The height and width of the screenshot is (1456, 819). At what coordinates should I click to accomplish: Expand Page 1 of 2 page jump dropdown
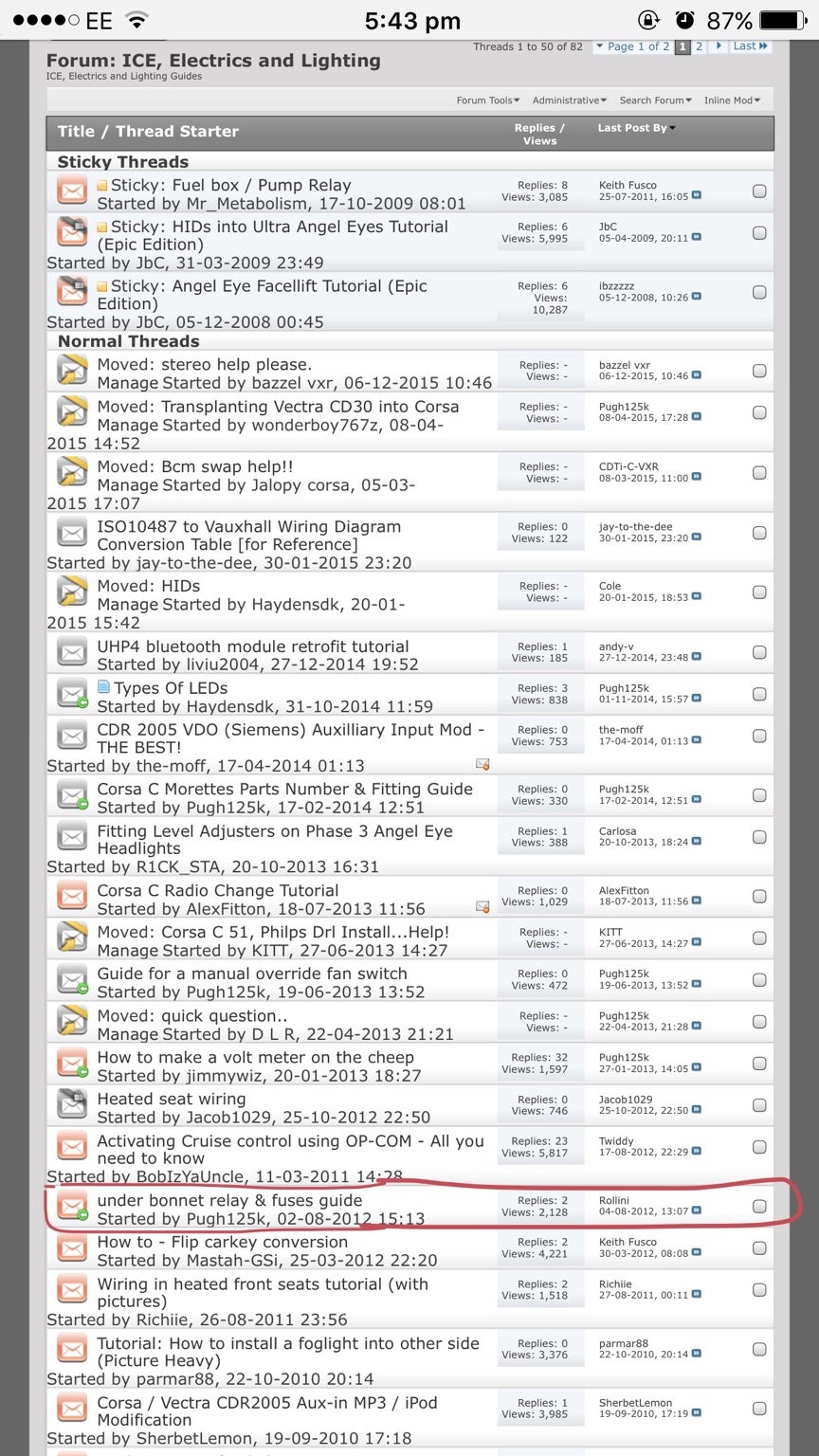point(632,46)
